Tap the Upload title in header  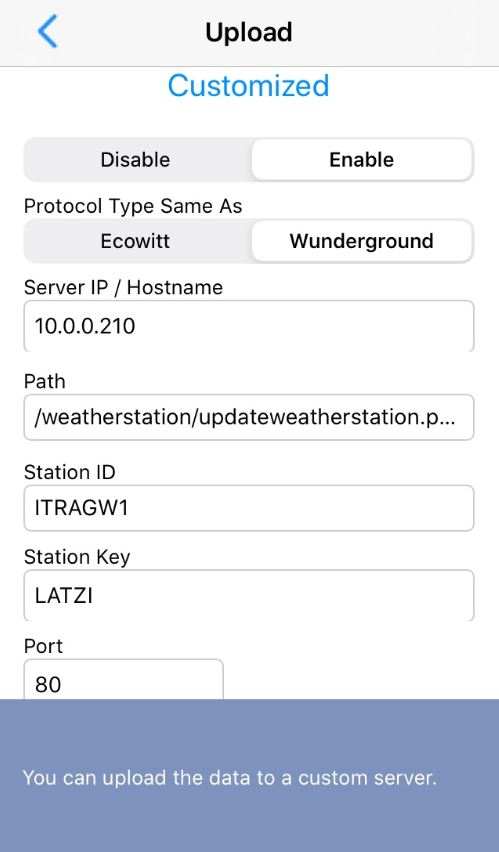click(x=249, y=32)
